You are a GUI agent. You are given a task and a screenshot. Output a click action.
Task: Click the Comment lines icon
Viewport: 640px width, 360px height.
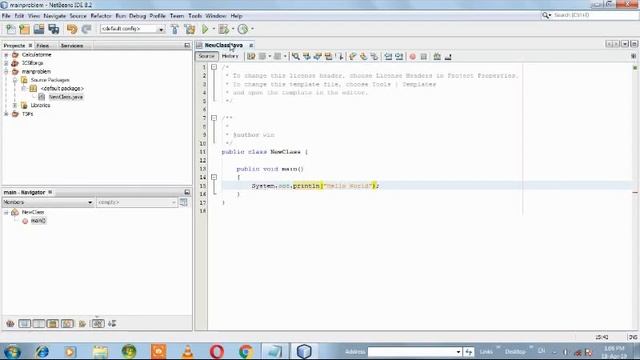click(437, 56)
